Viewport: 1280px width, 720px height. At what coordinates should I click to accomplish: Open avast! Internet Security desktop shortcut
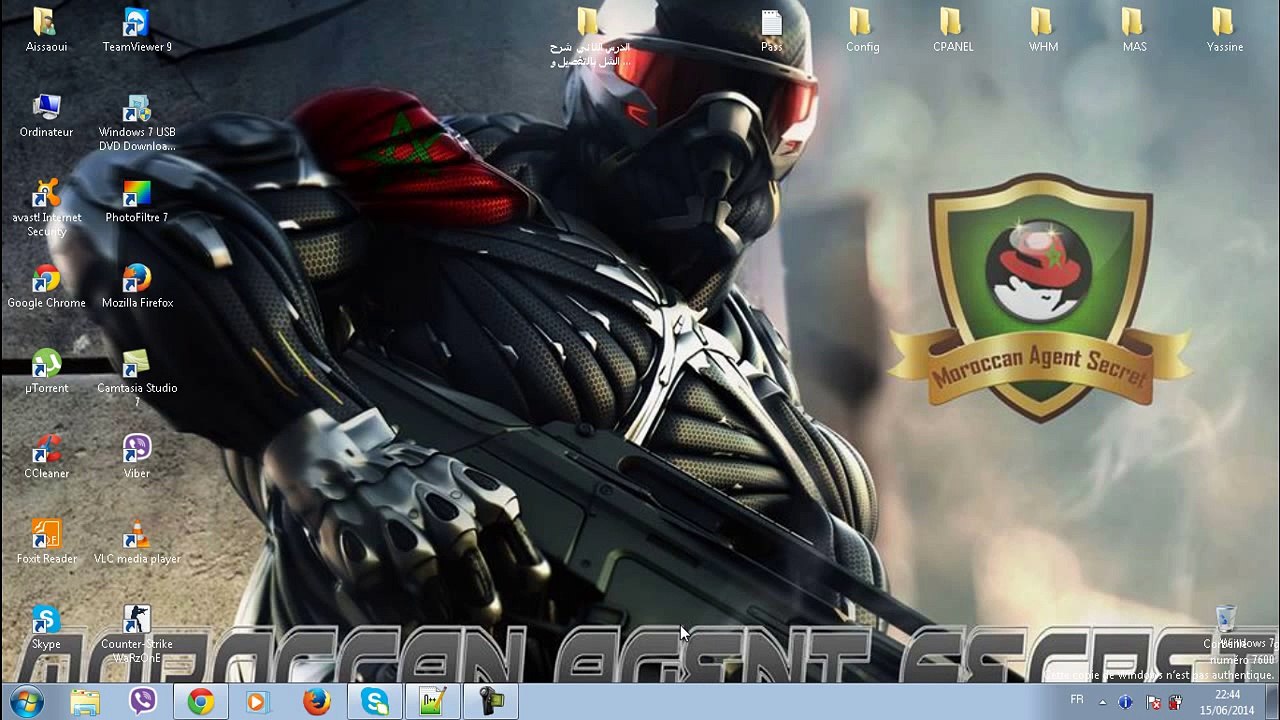[46, 208]
